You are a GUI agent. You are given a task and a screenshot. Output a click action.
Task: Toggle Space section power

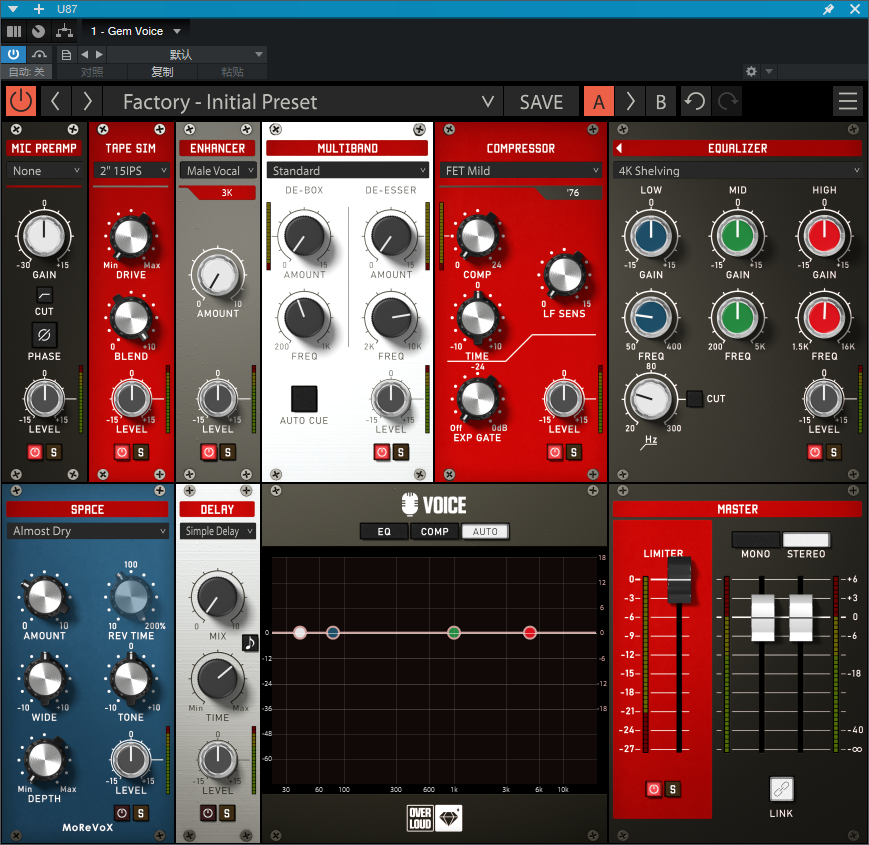click(x=122, y=813)
